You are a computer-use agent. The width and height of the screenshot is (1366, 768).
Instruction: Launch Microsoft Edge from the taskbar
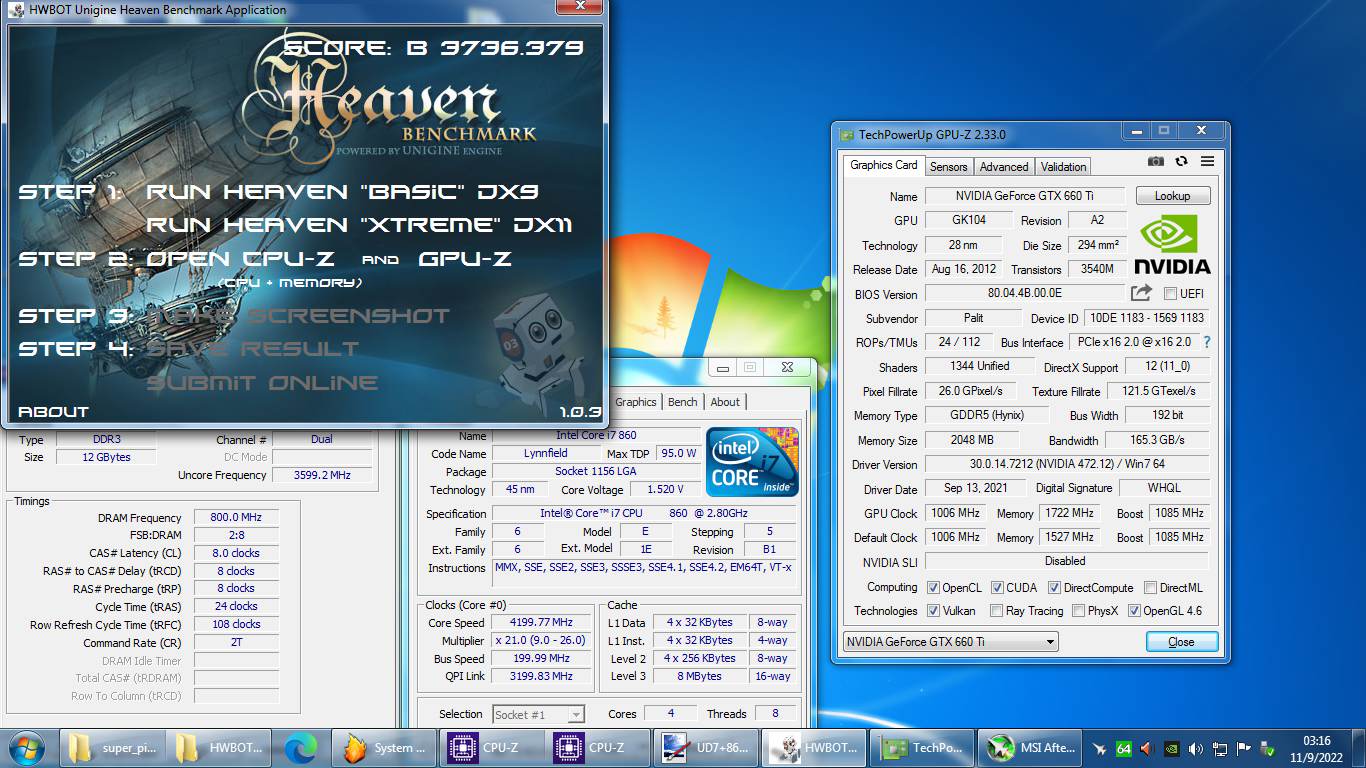point(300,747)
